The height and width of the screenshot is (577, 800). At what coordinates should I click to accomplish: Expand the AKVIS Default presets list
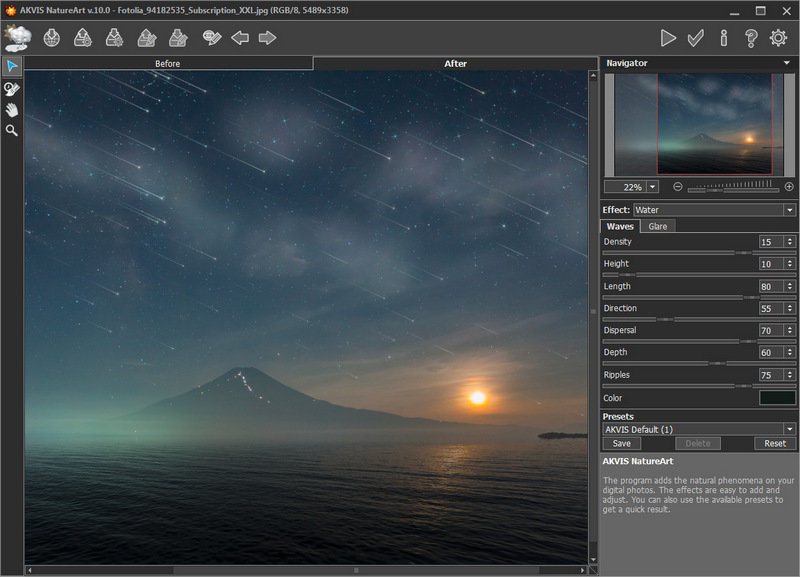click(789, 429)
